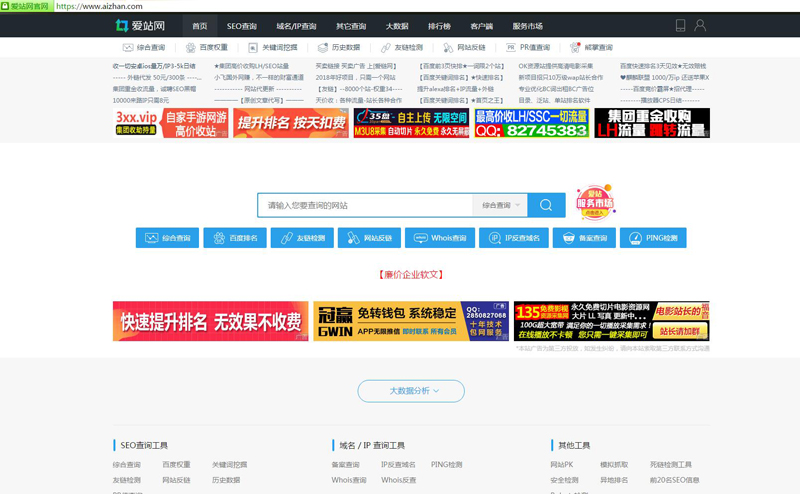Open the SEO查询 navigation menu
Viewport: 800px width, 494px height.
coord(241,26)
